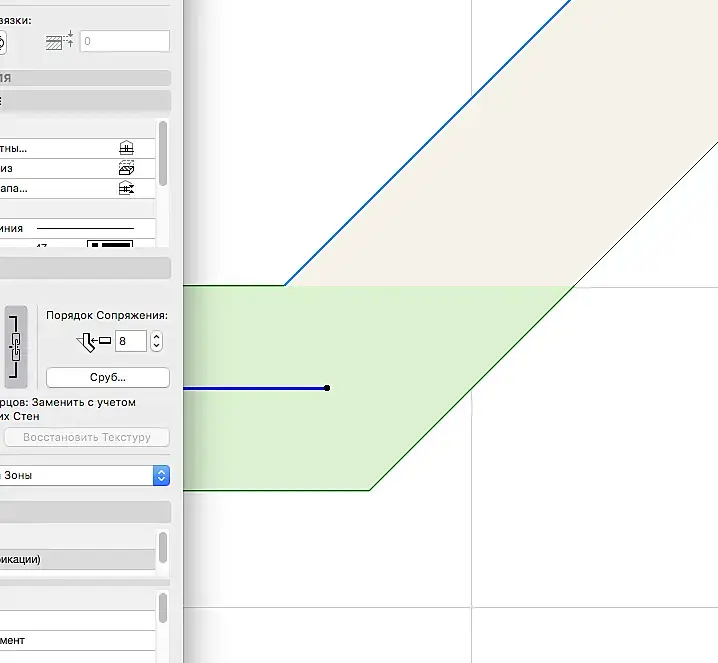Image resolution: width=718 pixels, height=663 pixels.
Task: Click the pen color swatch beside value 47
Action: 110,244
